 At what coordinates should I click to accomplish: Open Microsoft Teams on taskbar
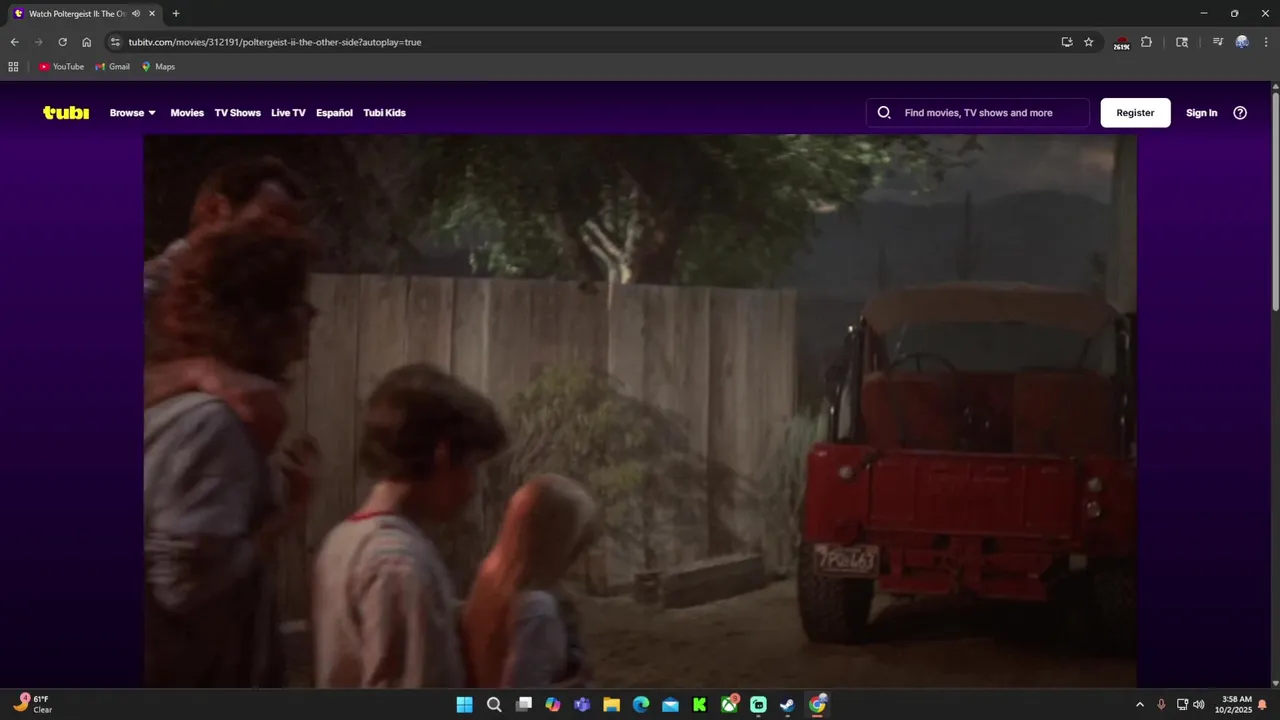pyautogui.click(x=582, y=705)
